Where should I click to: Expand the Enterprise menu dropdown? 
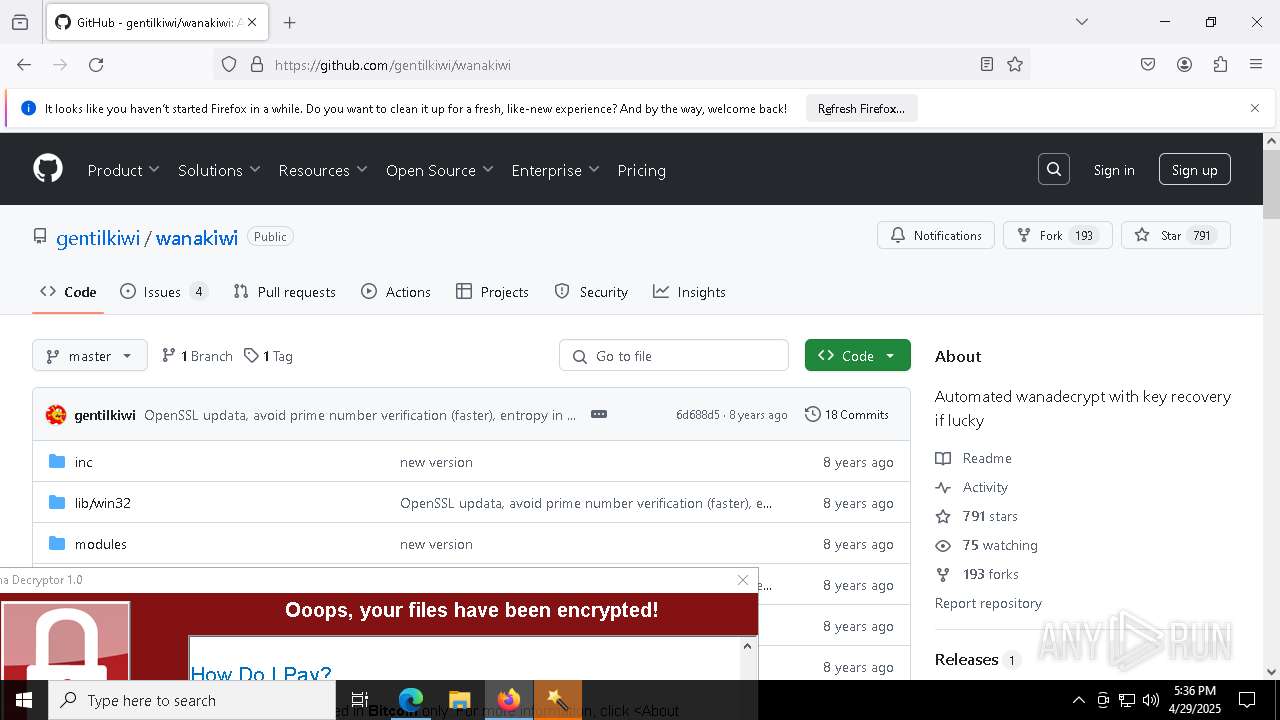click(555, 170)
